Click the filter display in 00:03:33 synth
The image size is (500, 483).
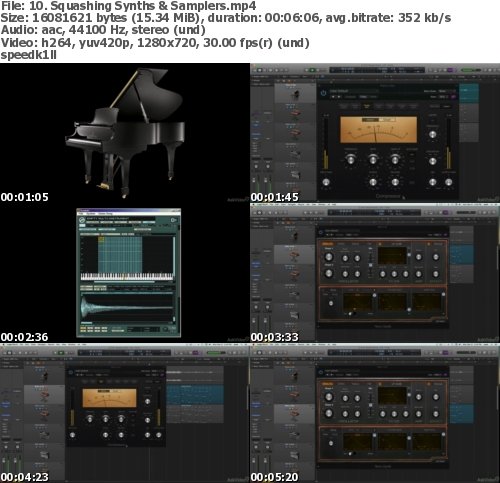click(x=392, y=255)
